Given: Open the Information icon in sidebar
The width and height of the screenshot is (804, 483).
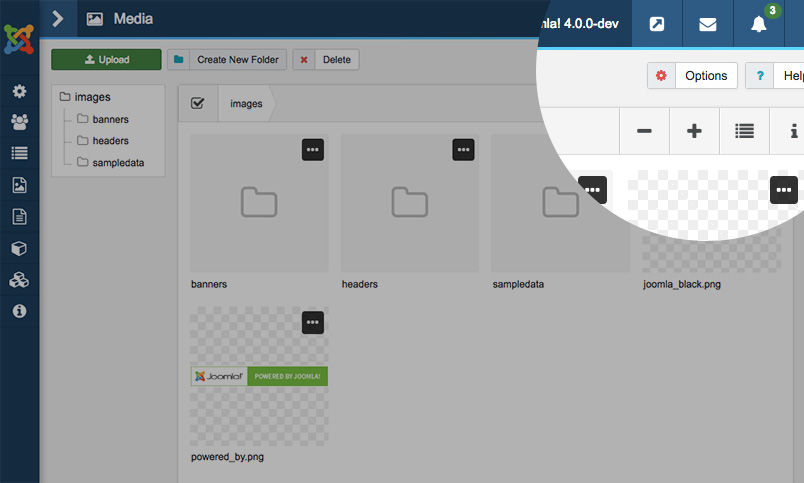Looking at the screenshot, I should tap(19, 311).
